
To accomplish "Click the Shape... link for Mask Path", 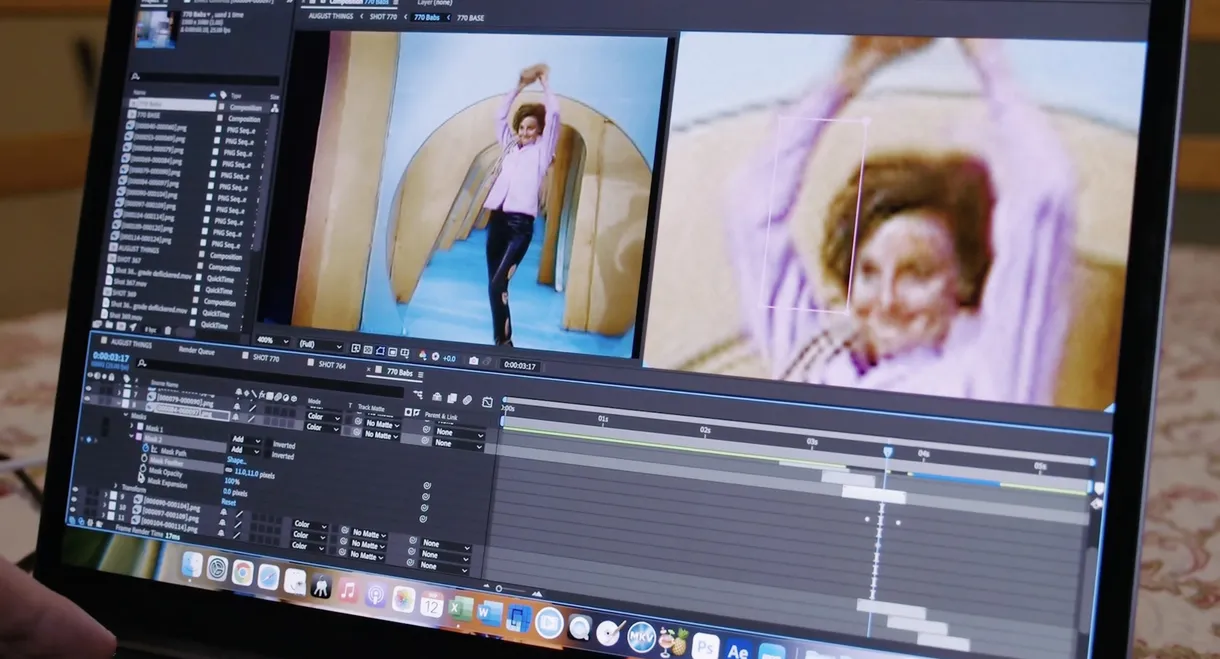I will click(x=238, y=461).
